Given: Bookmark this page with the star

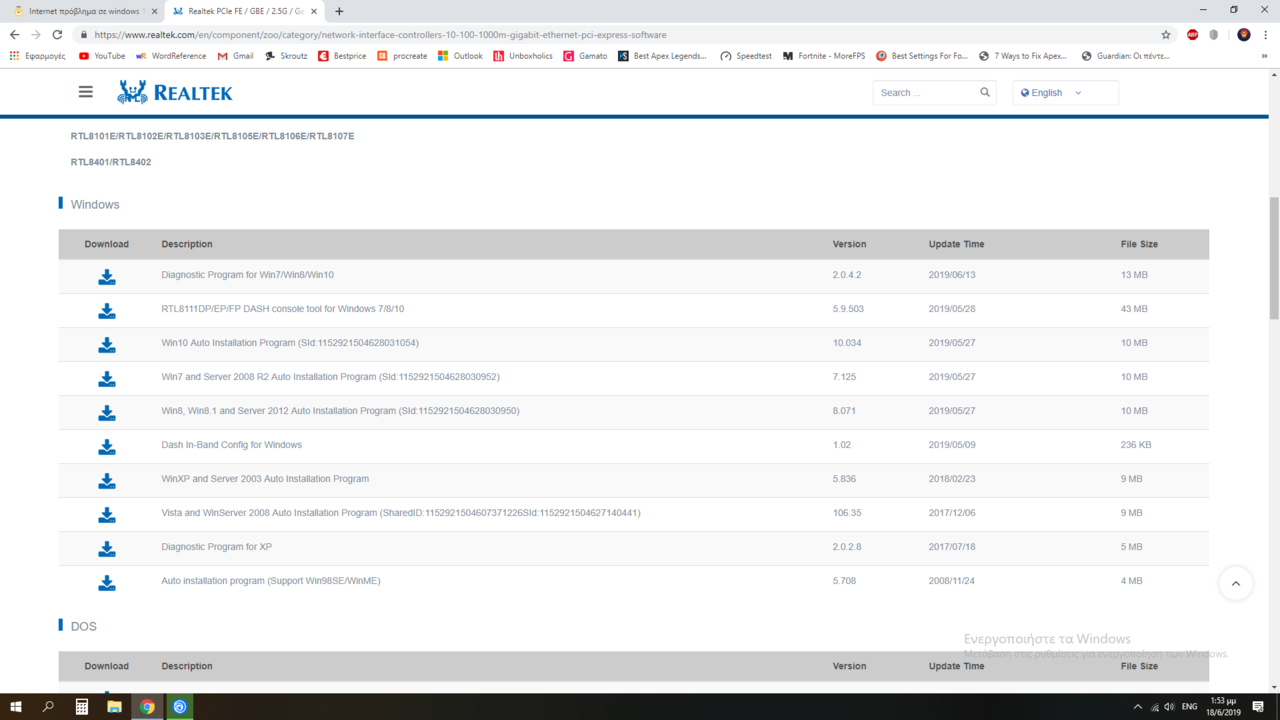Looking at the screenshot, I should pos(1166,35).
